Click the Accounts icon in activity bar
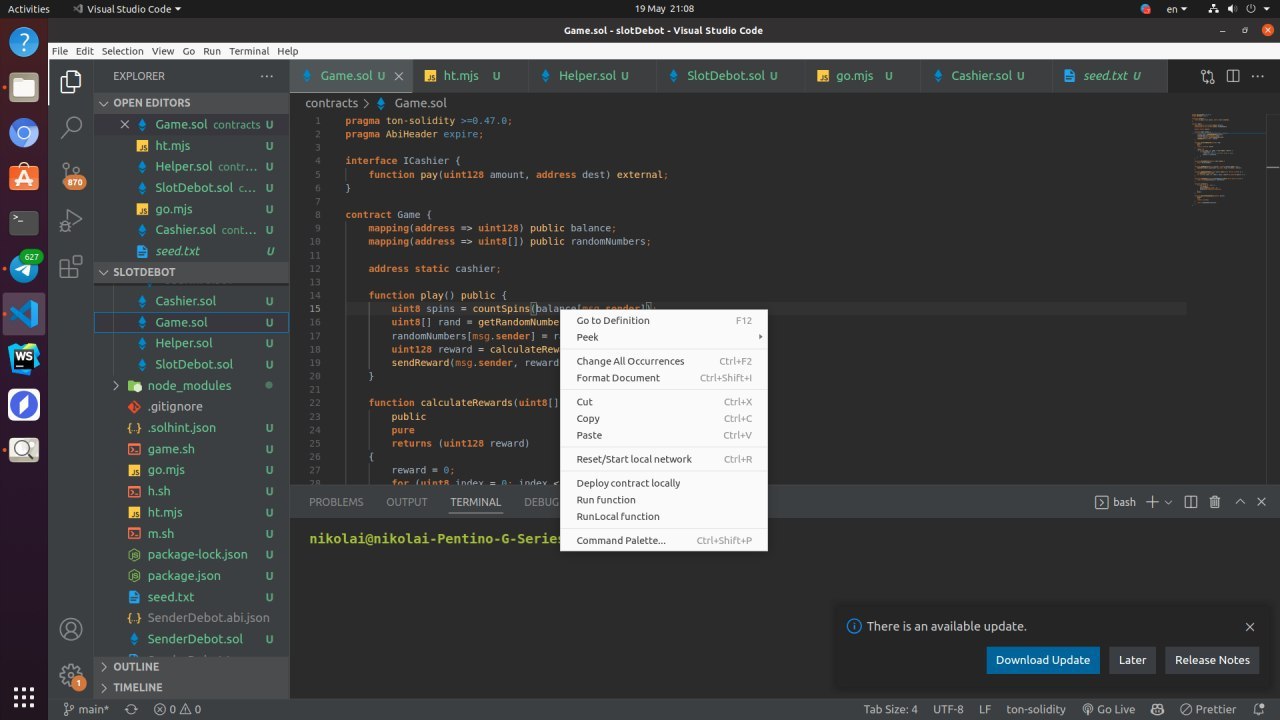 71,629
